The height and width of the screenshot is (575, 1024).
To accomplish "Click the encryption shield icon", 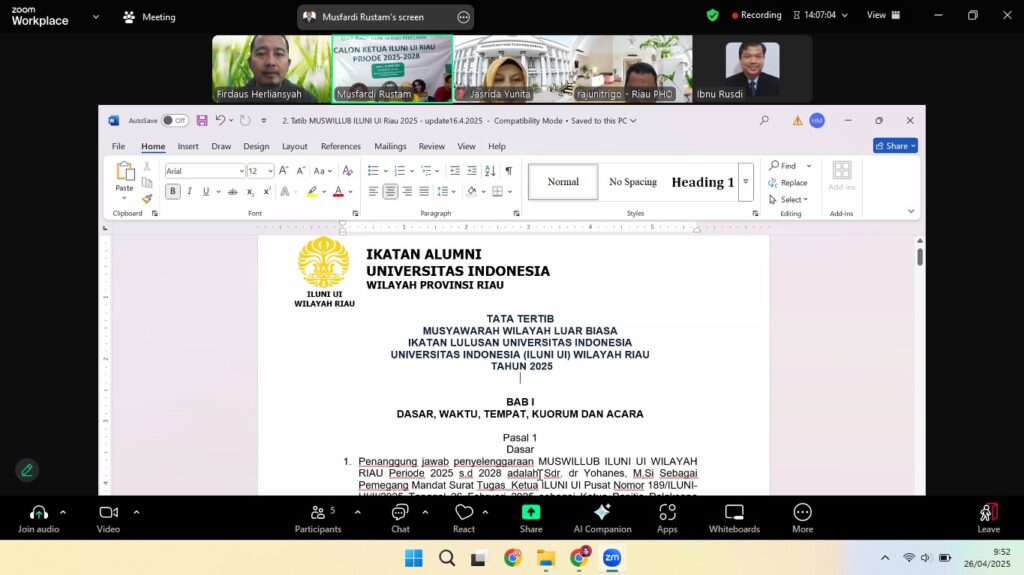I will (x=712, y=15).
